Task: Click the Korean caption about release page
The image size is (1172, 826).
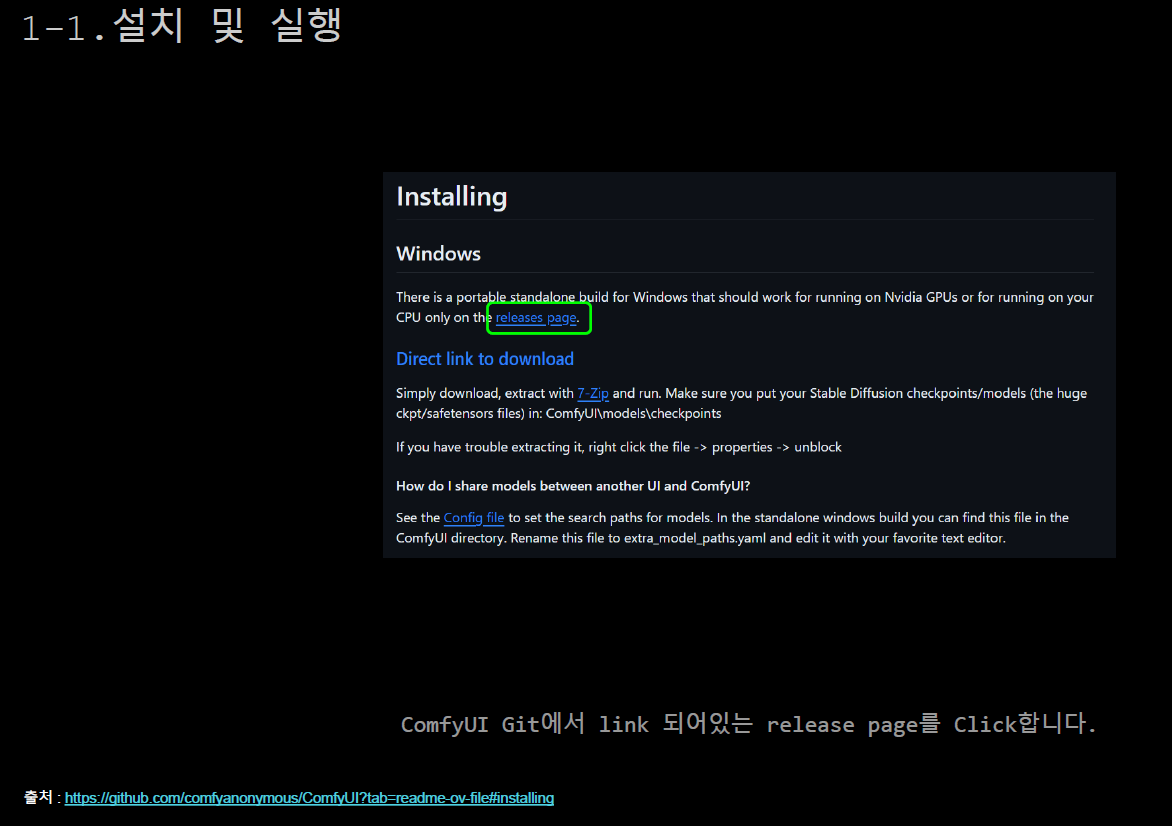Action: [x=748, y=724]
